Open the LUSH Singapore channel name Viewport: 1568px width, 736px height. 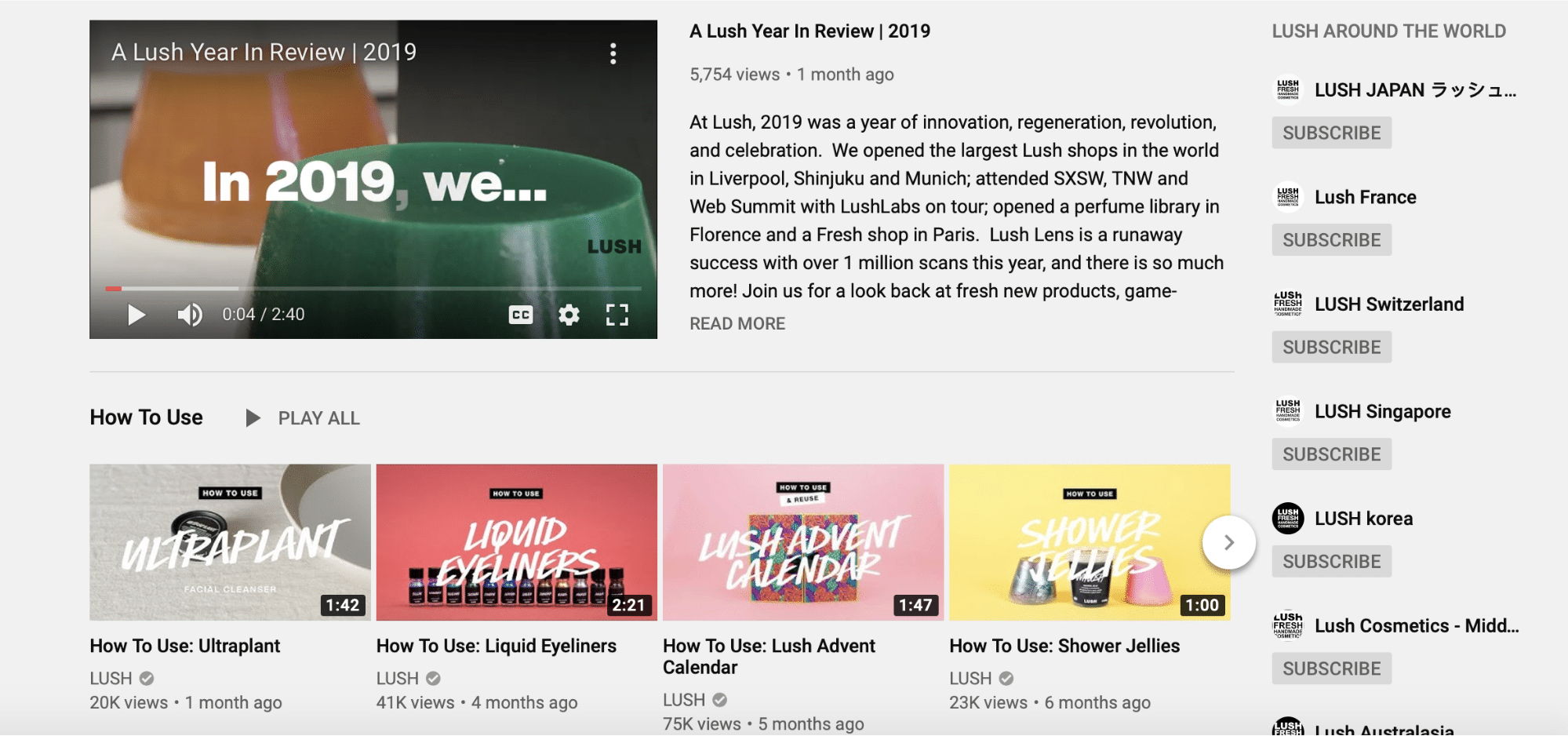click(1383, 411)
